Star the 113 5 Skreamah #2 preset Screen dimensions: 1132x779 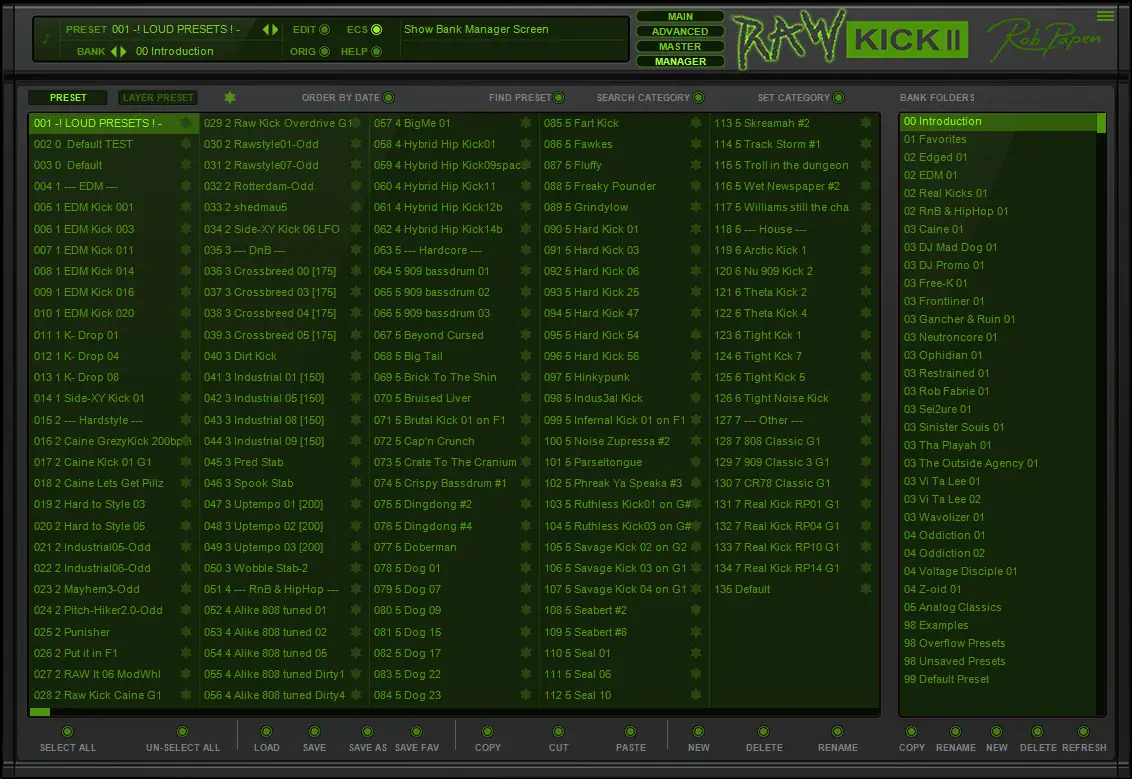(x=866, y=123)
